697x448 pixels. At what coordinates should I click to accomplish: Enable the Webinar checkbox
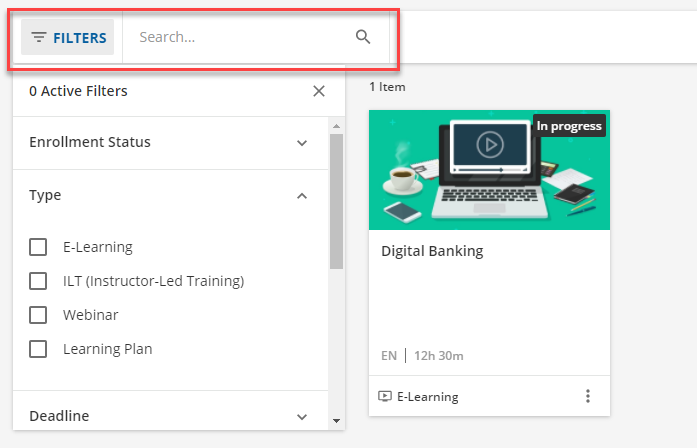point(38,315)
